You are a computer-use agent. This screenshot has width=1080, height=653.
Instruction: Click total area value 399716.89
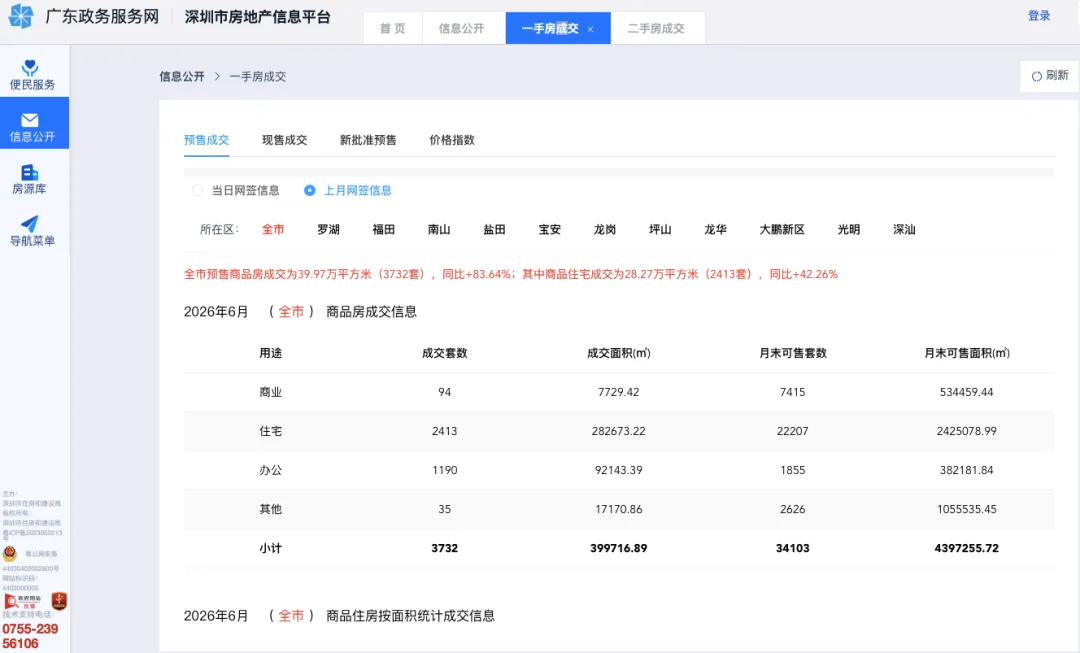619,548
